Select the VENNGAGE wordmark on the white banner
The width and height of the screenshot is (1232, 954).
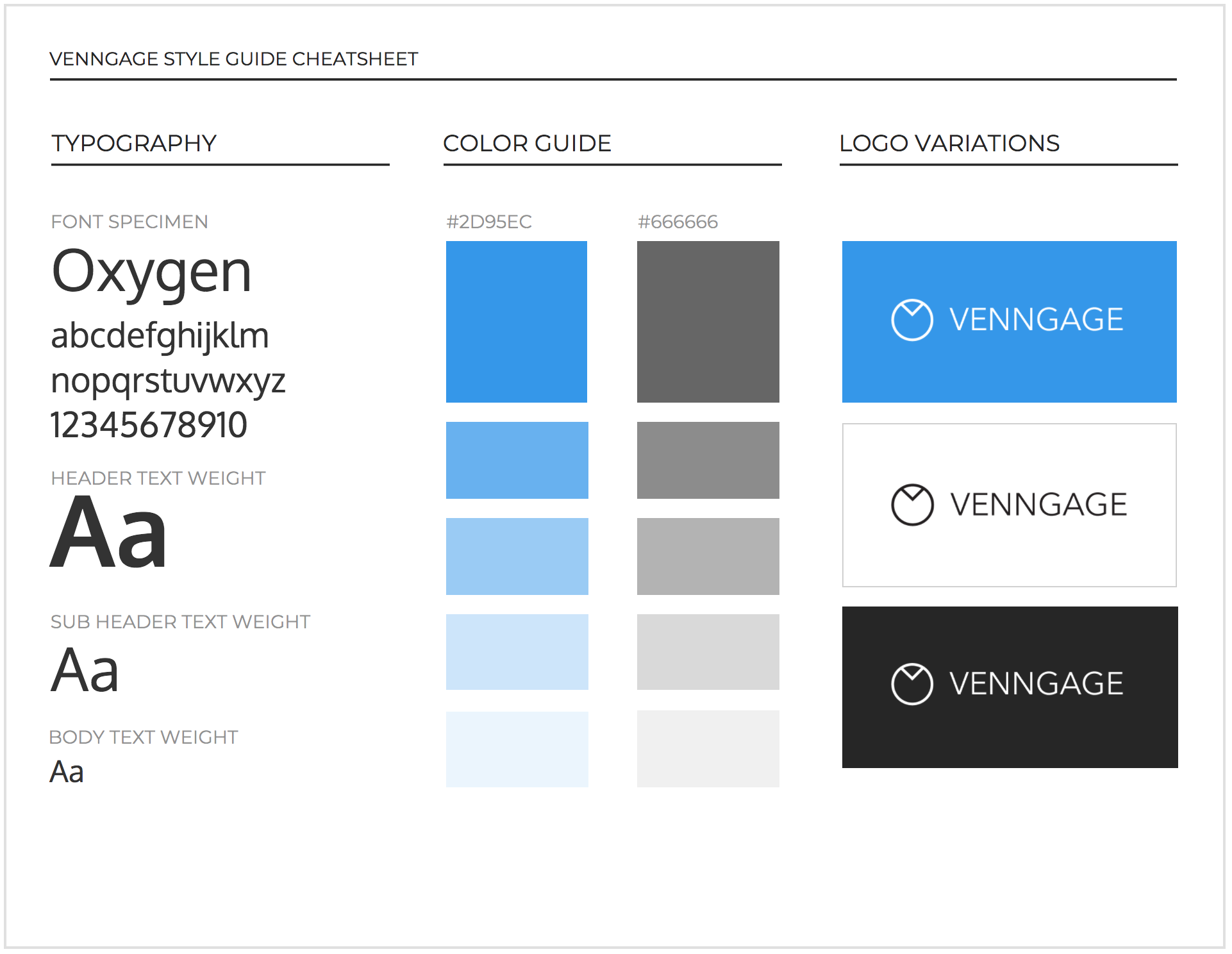1038,505
